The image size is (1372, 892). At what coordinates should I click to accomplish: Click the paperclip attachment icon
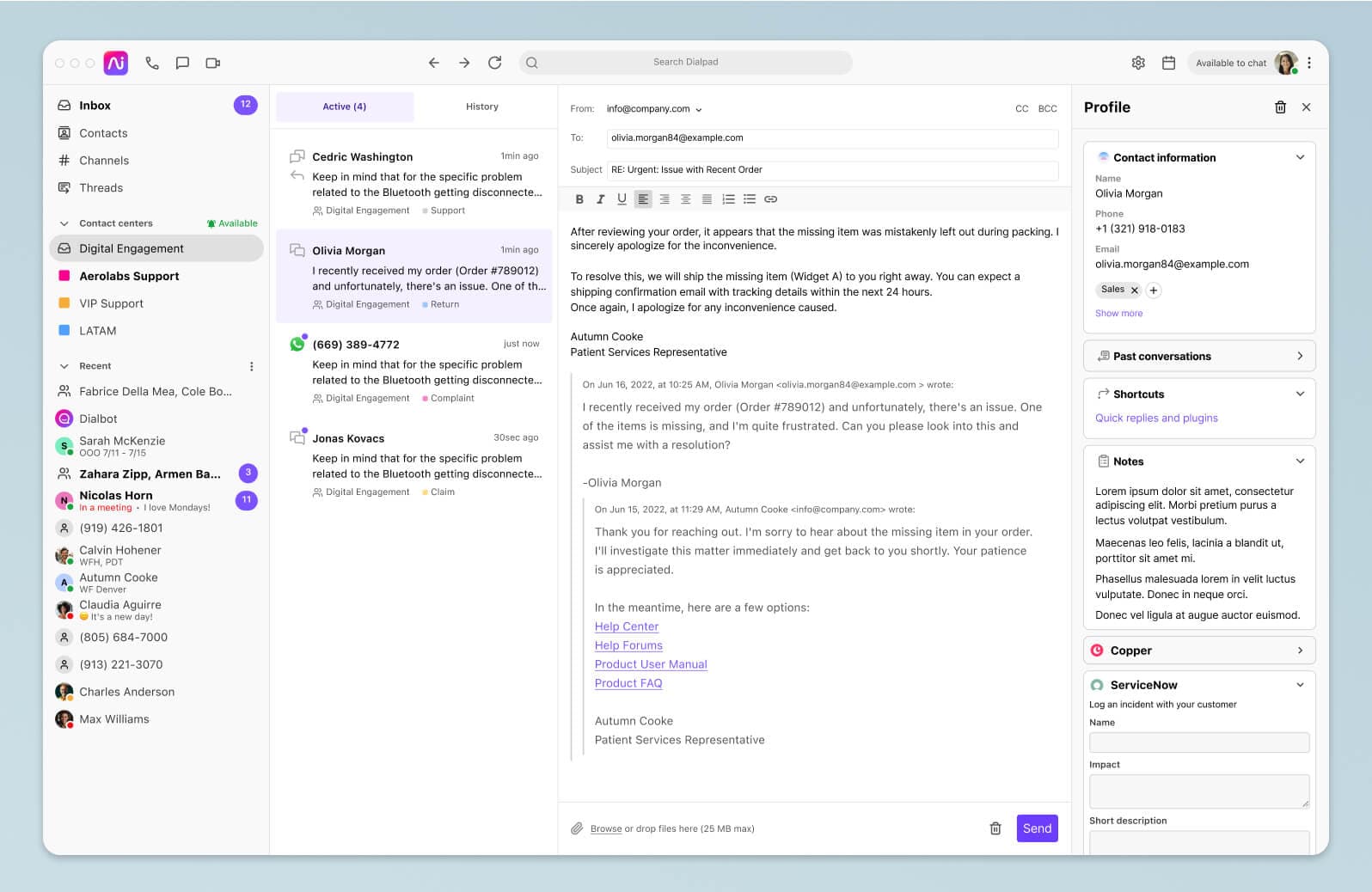click(x=577, y=828)
